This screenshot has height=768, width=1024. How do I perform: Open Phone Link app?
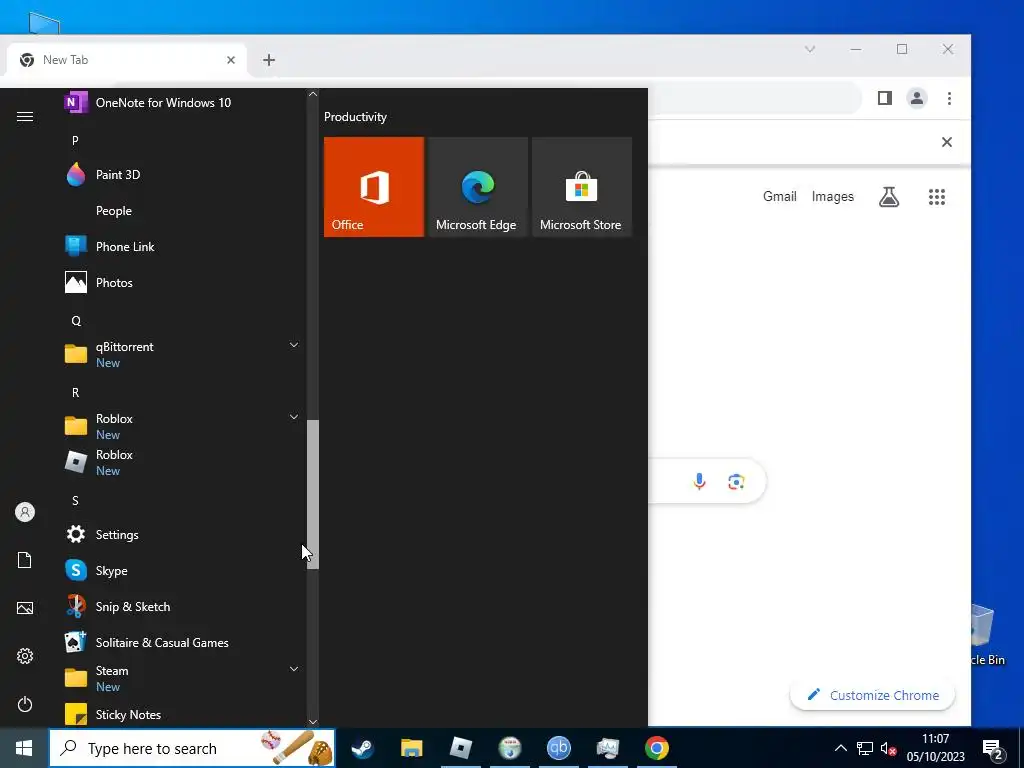click(x=180, y=247)
